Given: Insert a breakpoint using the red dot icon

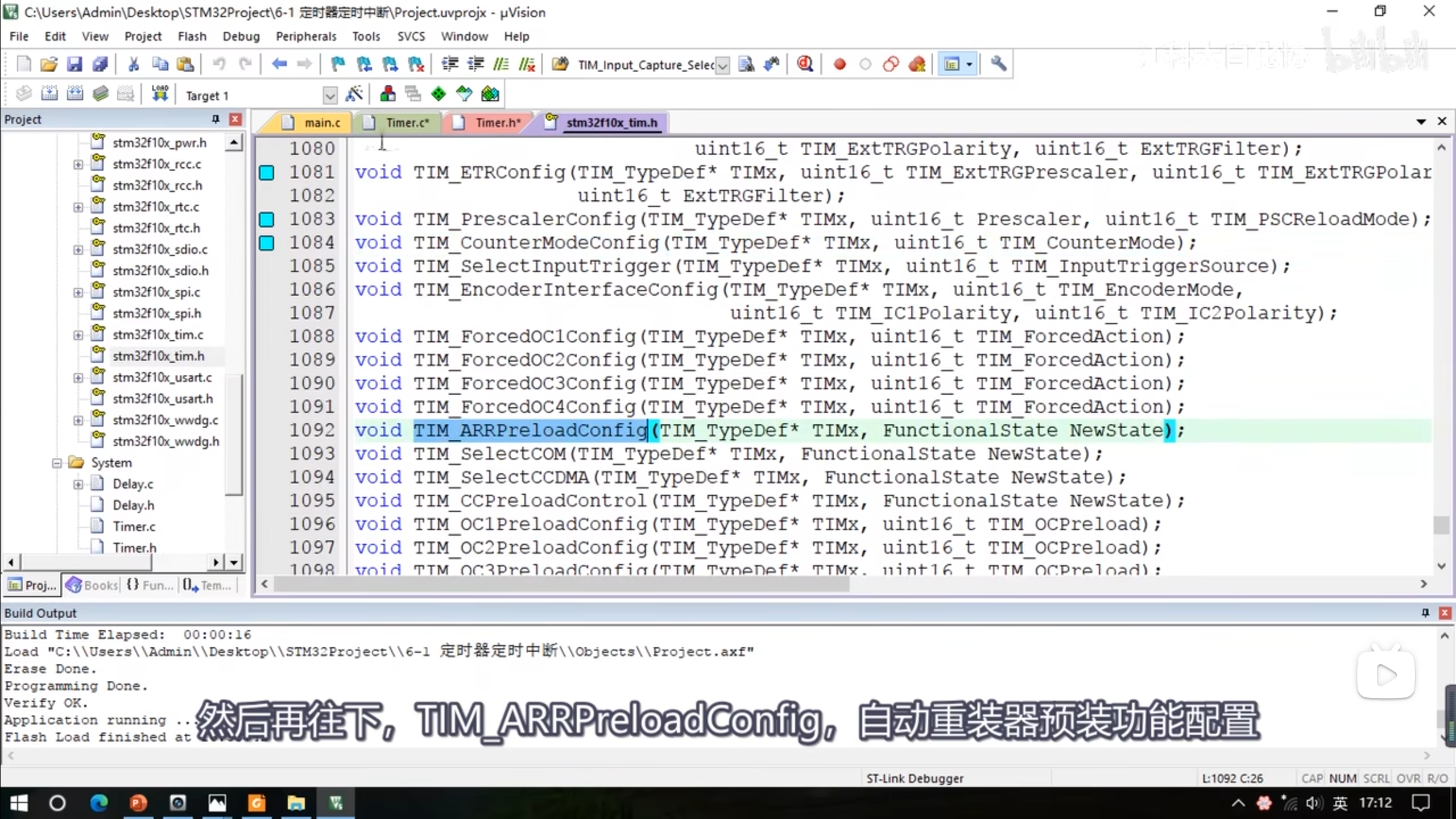Looking at the screenshot, I should point(839,64).
